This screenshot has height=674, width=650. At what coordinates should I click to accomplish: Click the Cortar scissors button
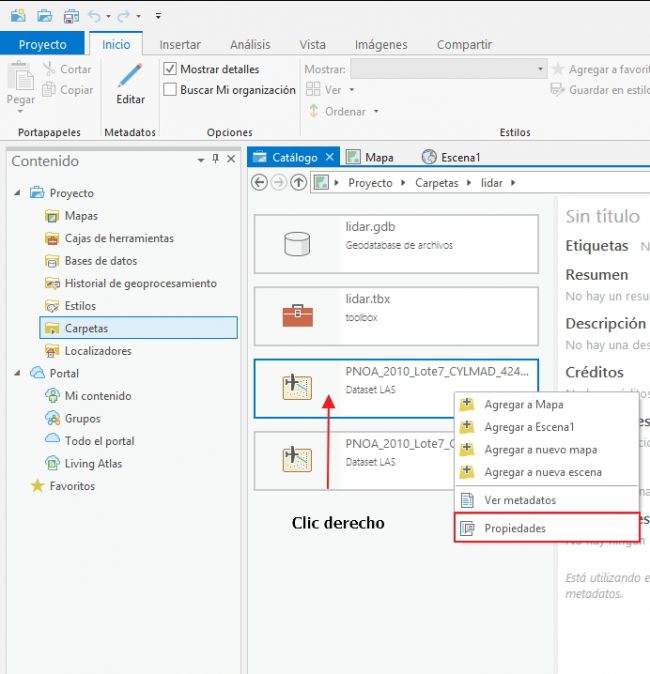click(x=67, y=69)
